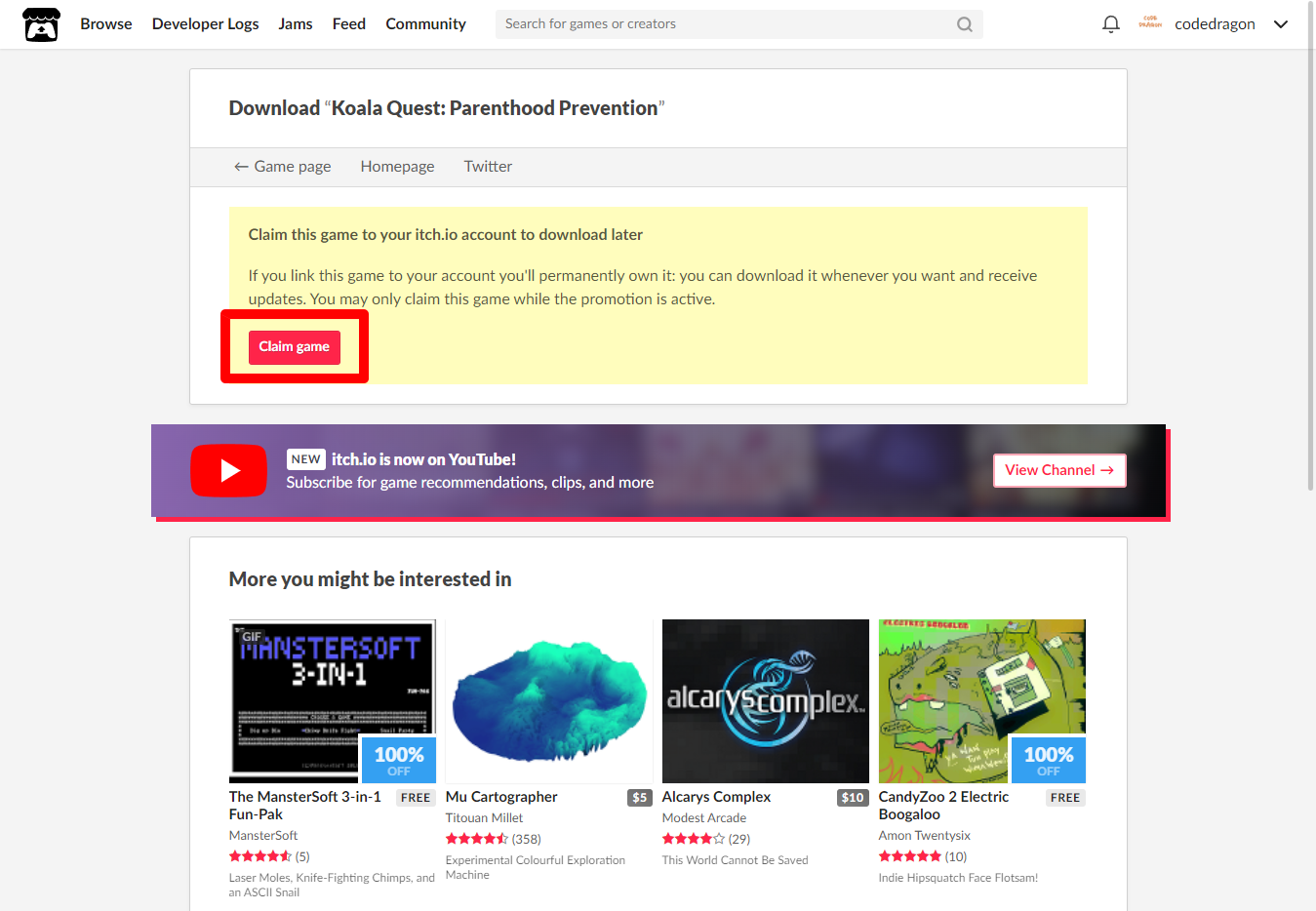Screen dimensions: 1316x911
Task: Open Browse in top navigation
Action: [x=106, y=24]
